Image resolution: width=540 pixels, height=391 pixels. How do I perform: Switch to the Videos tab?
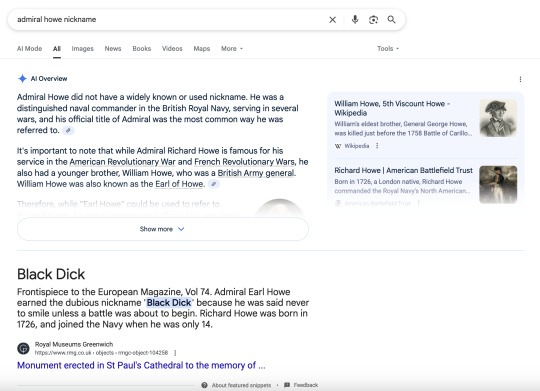coord(172,49)
